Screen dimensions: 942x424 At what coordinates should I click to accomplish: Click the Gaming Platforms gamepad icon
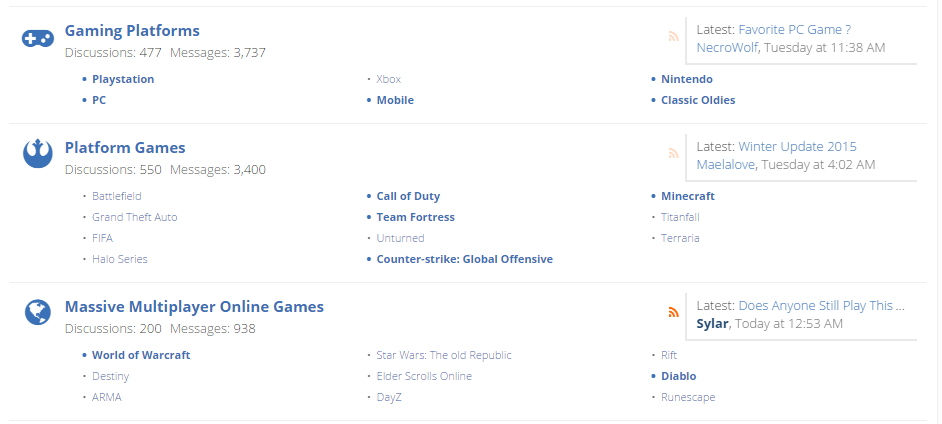click(38, 39)
